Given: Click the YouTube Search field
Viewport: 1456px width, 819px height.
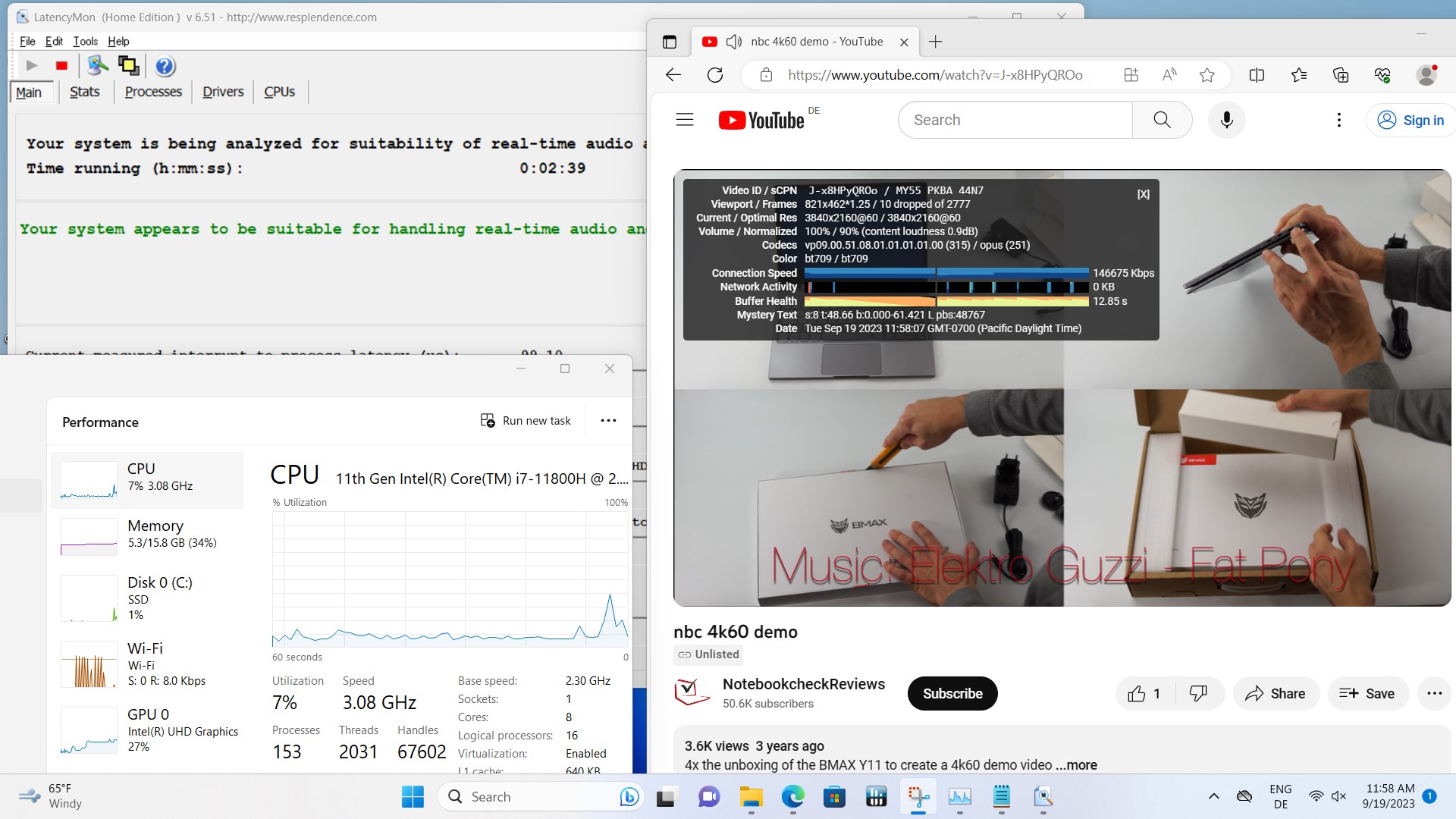Looking at the screenshot, I should [1015, 120].
